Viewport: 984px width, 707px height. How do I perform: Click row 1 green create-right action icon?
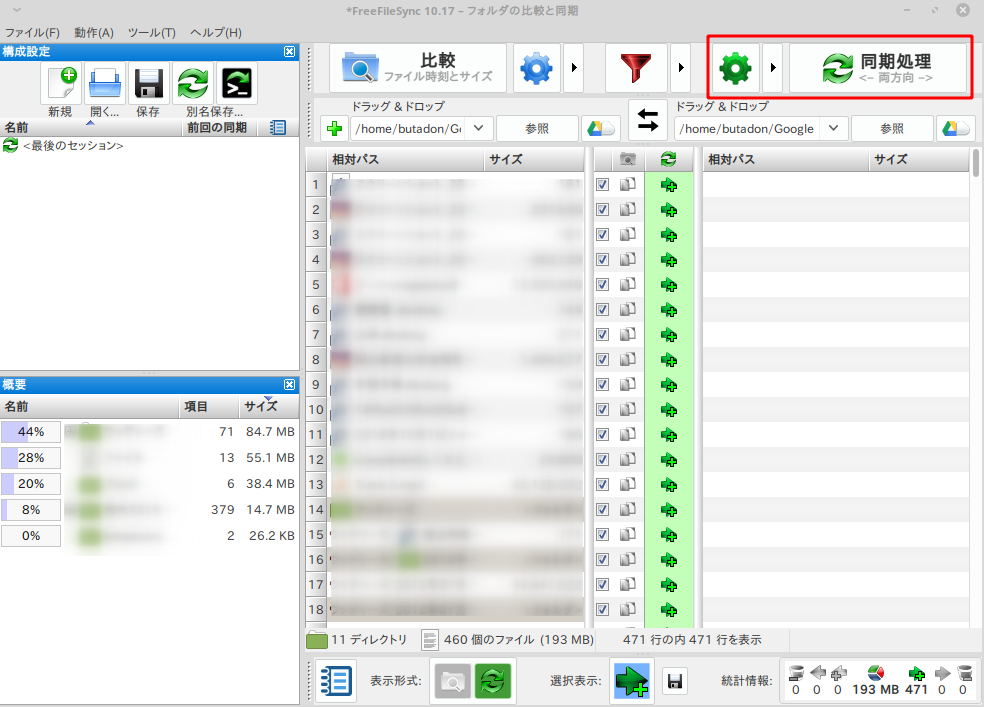tap(669, 185)
